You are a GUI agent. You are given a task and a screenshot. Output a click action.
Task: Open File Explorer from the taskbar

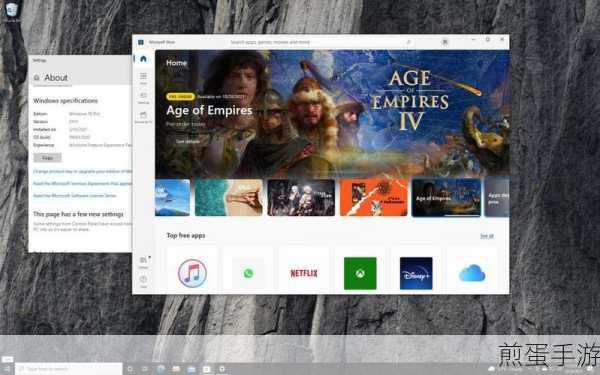click(176, 369)
